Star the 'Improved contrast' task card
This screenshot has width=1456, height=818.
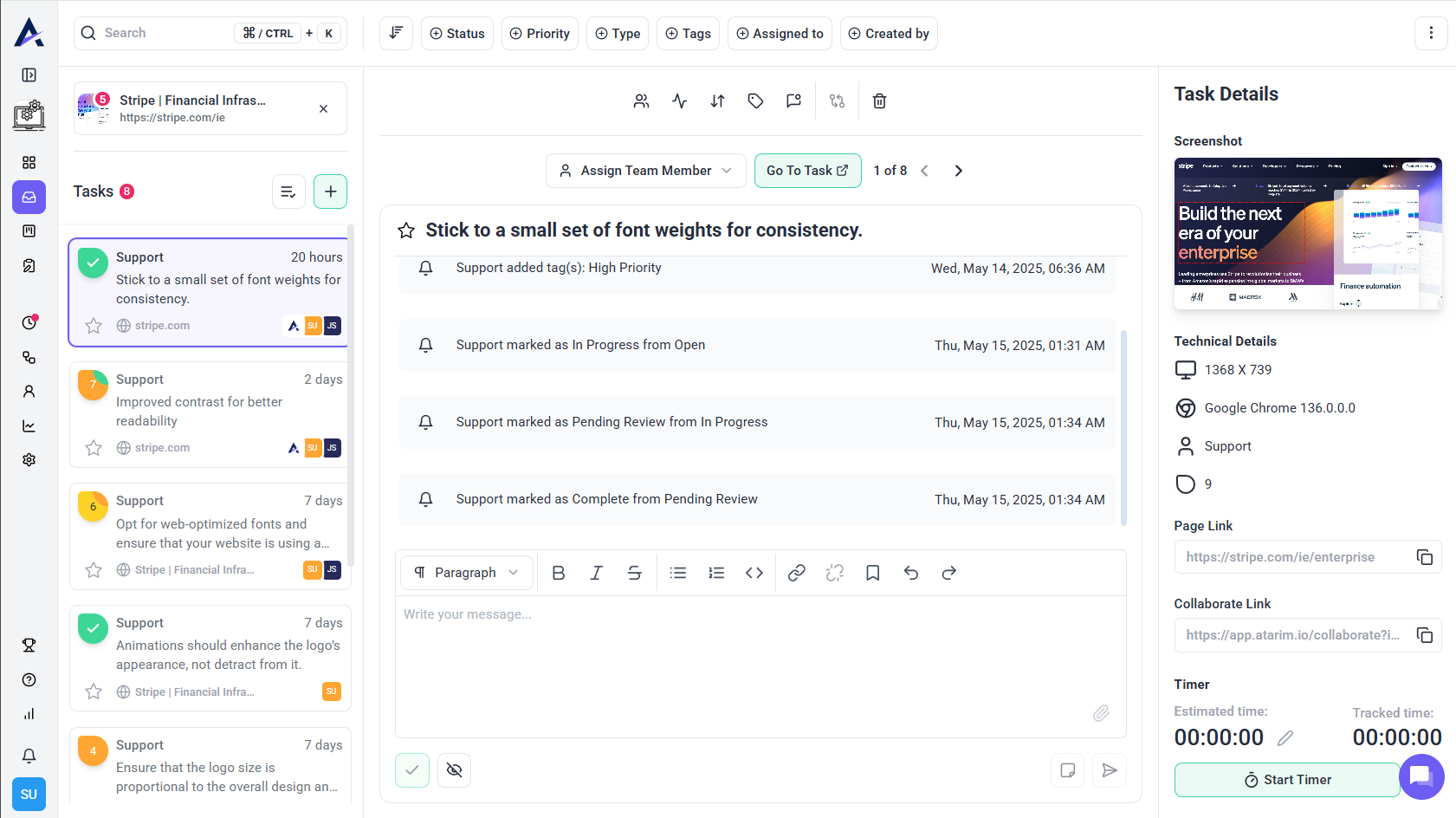click(94, 448)
